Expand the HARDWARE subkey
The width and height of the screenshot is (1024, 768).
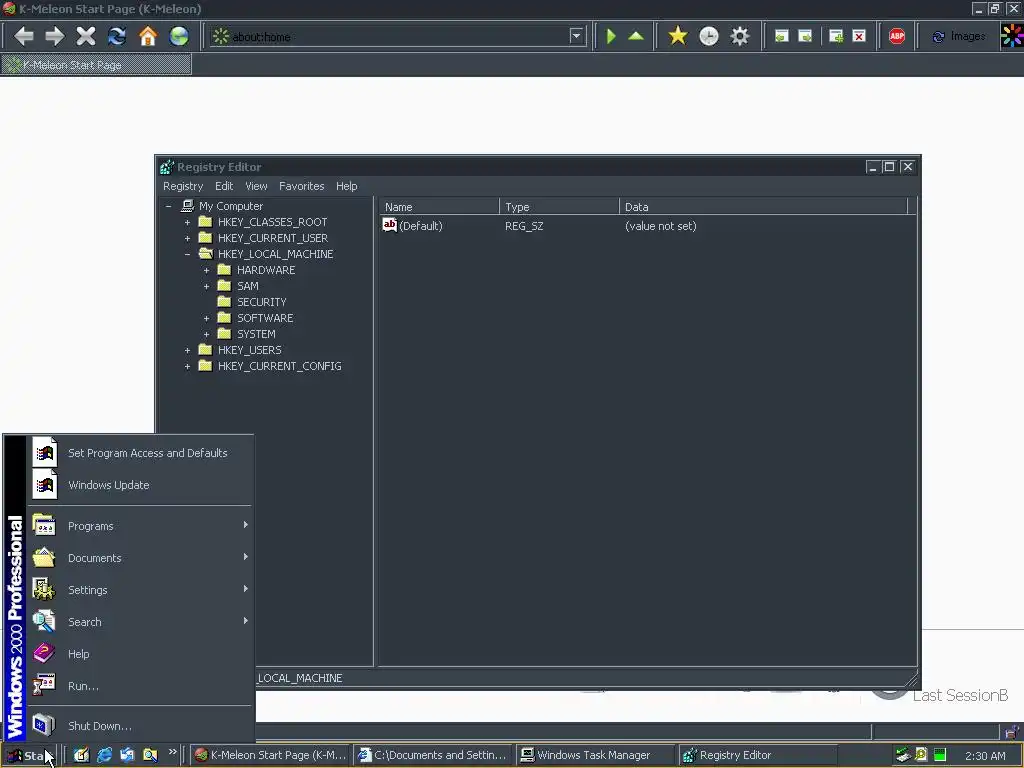point(206,270)
